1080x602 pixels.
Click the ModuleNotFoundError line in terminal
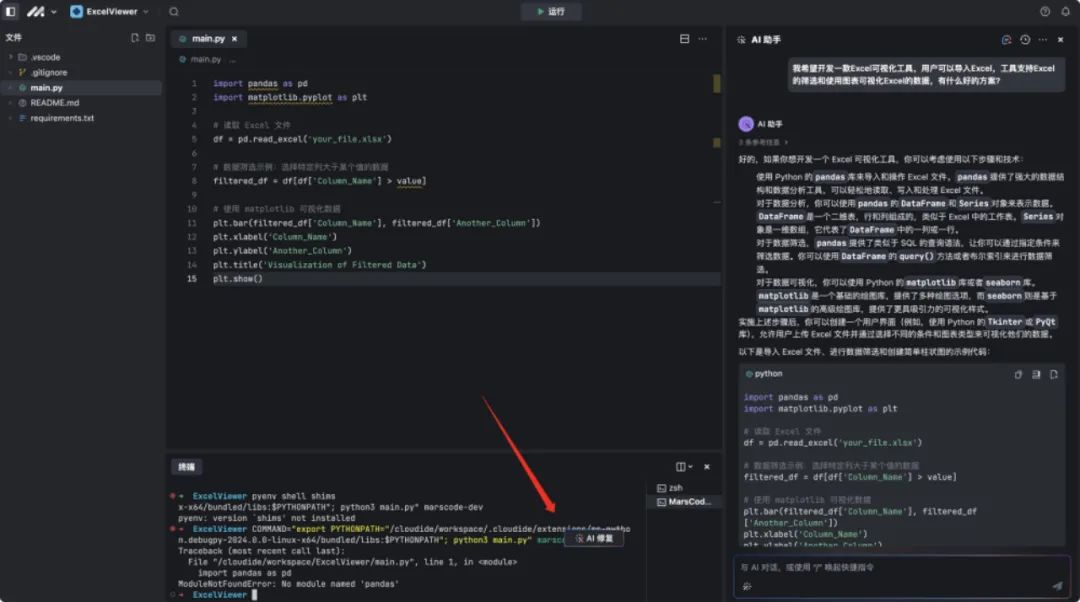[288, 584]
